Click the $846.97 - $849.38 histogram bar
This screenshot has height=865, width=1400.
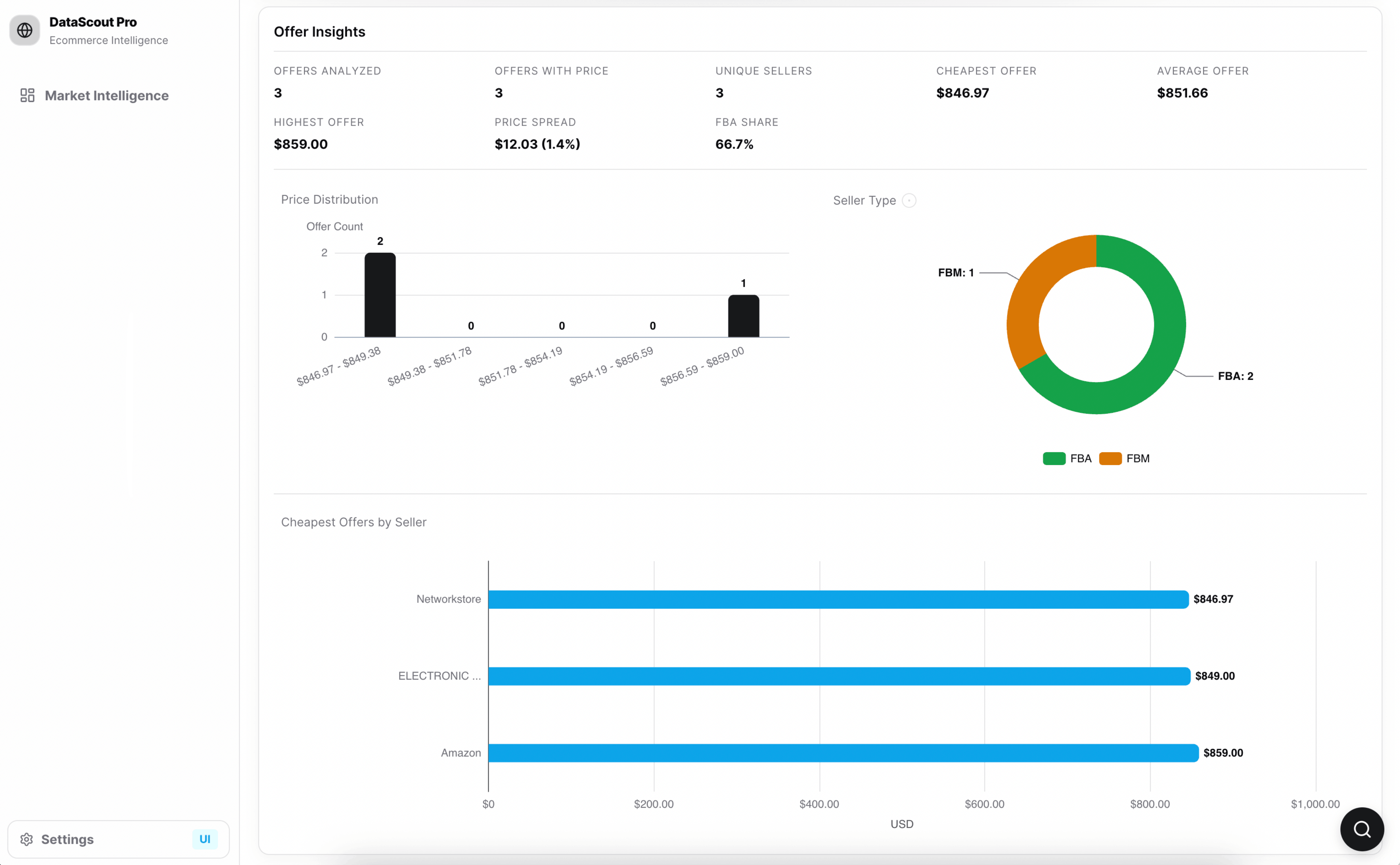click(x=380, y=295)
